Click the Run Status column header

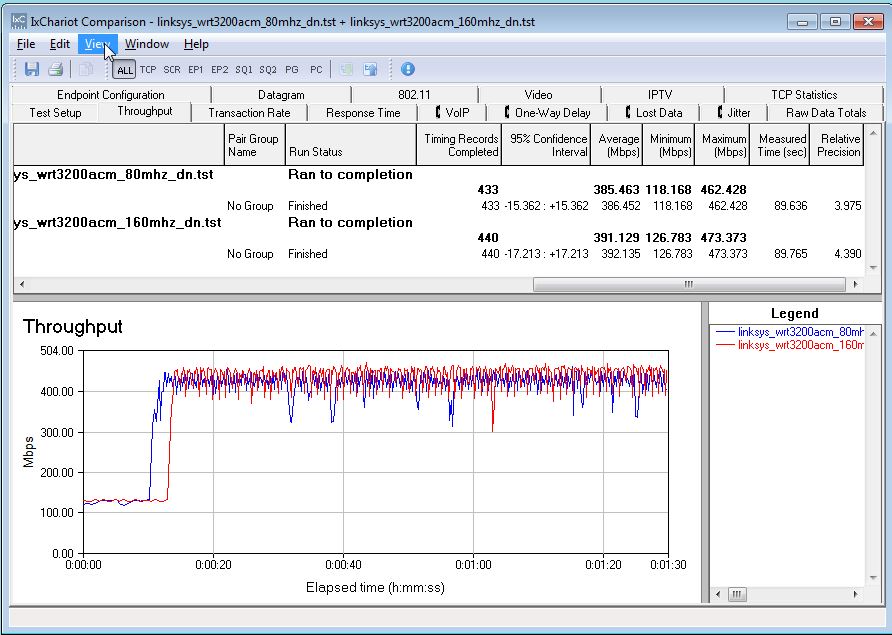point(350,145)
